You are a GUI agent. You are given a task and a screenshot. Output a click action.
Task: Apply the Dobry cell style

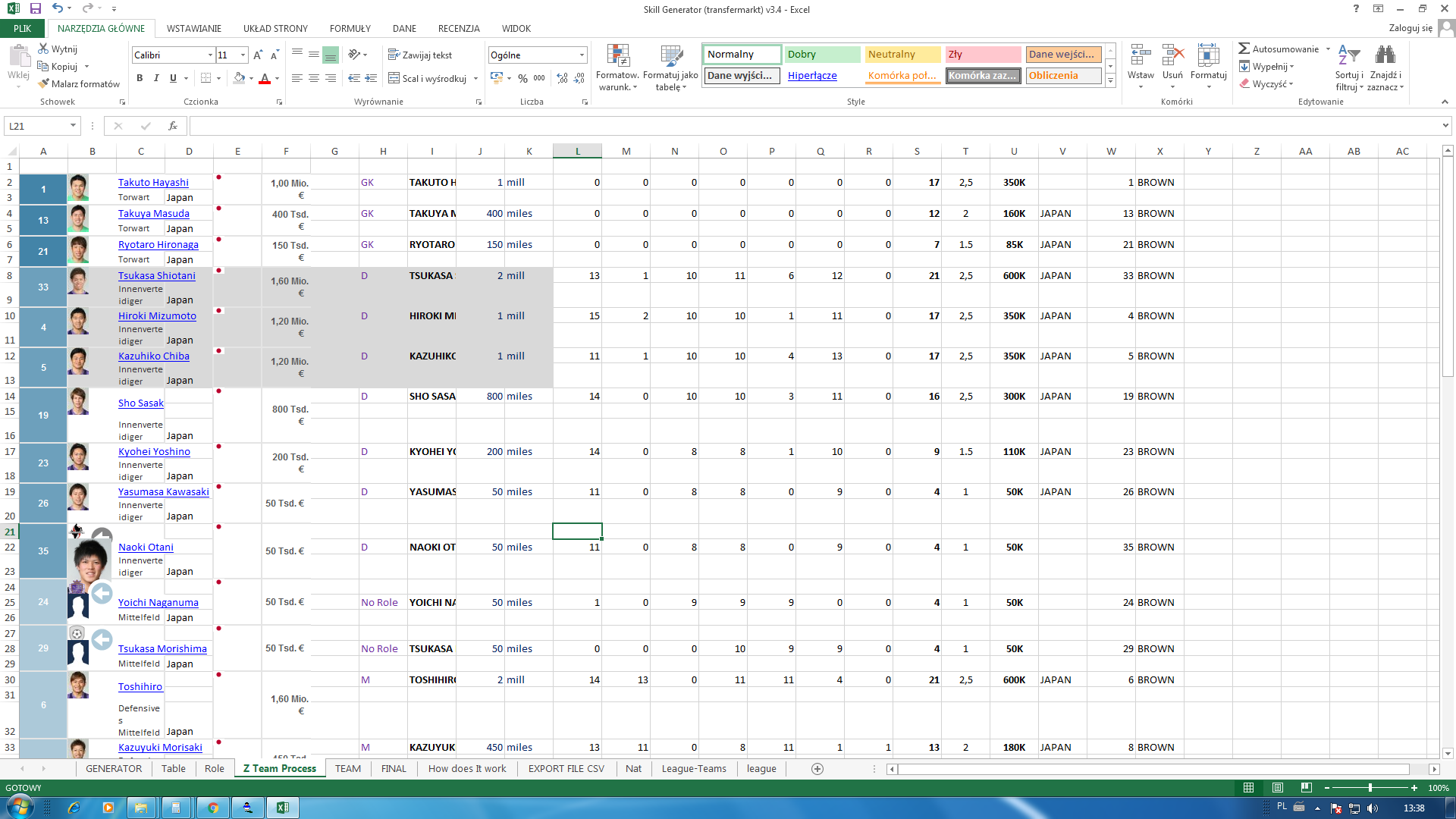(x=822, y=54)
